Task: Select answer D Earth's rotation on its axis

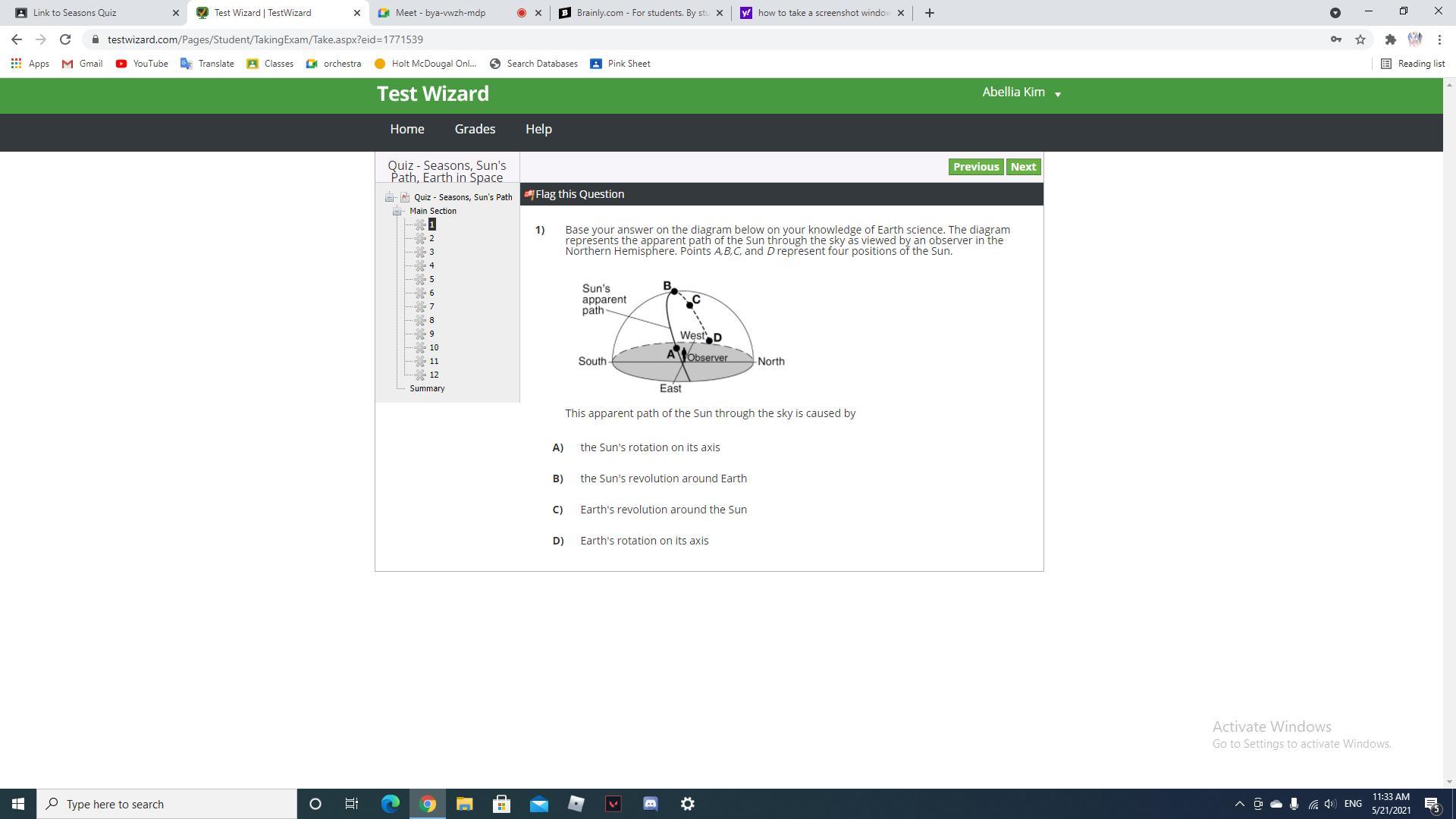Action: [644, 541]
